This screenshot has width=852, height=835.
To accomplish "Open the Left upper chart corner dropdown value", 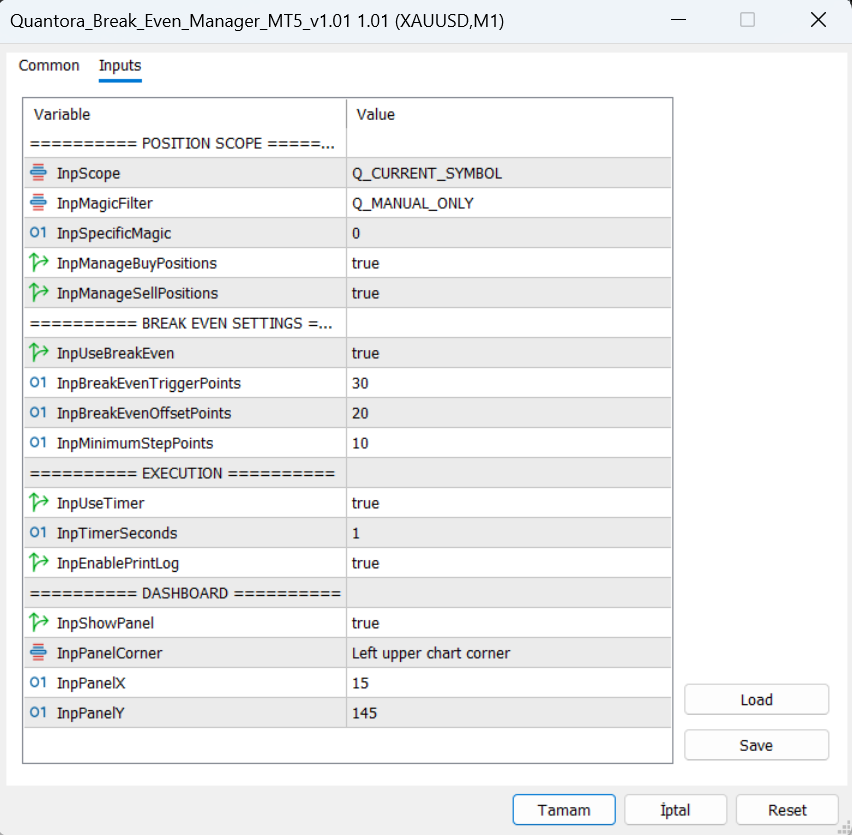I will click(x=509, y=653).
